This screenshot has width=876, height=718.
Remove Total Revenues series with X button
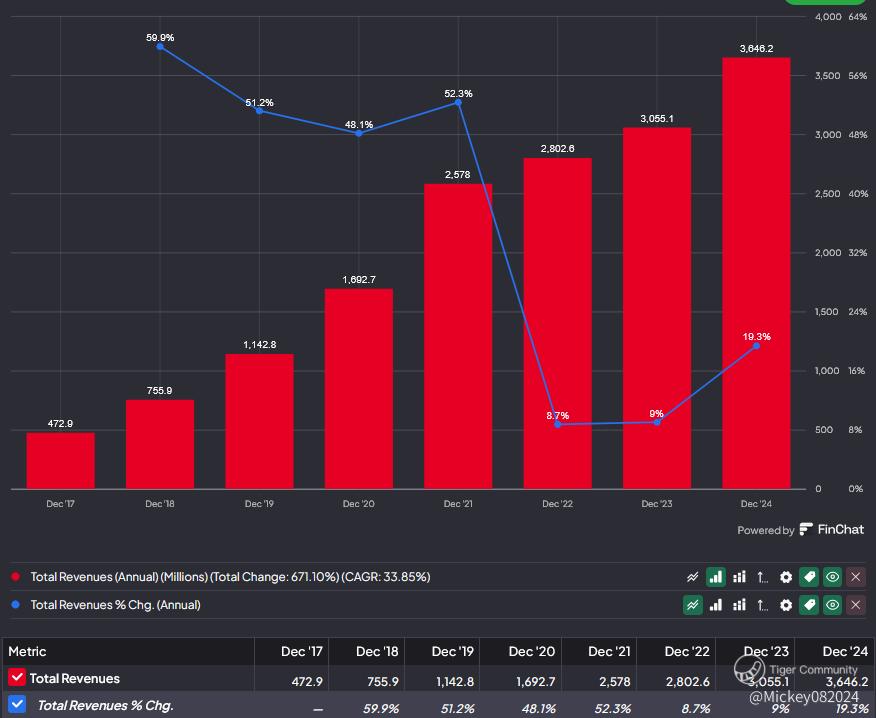(x=855, y=577)
